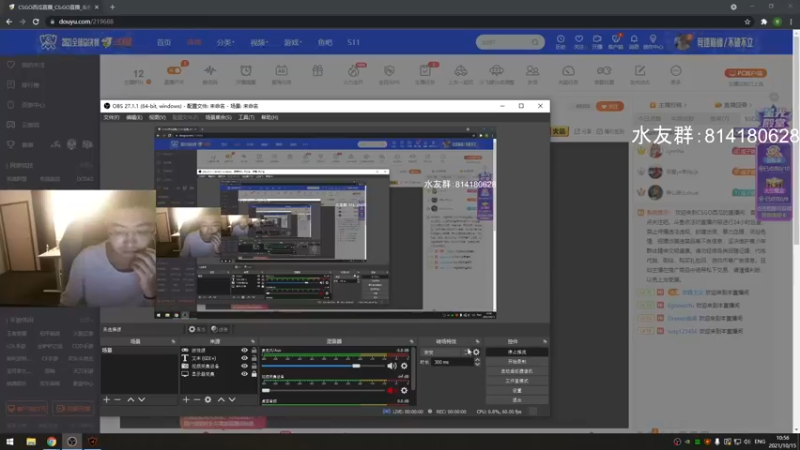Pop out the Audio Mixer dock panel
This screenshot has height=450, width=800.
click(x=412, y=341)
